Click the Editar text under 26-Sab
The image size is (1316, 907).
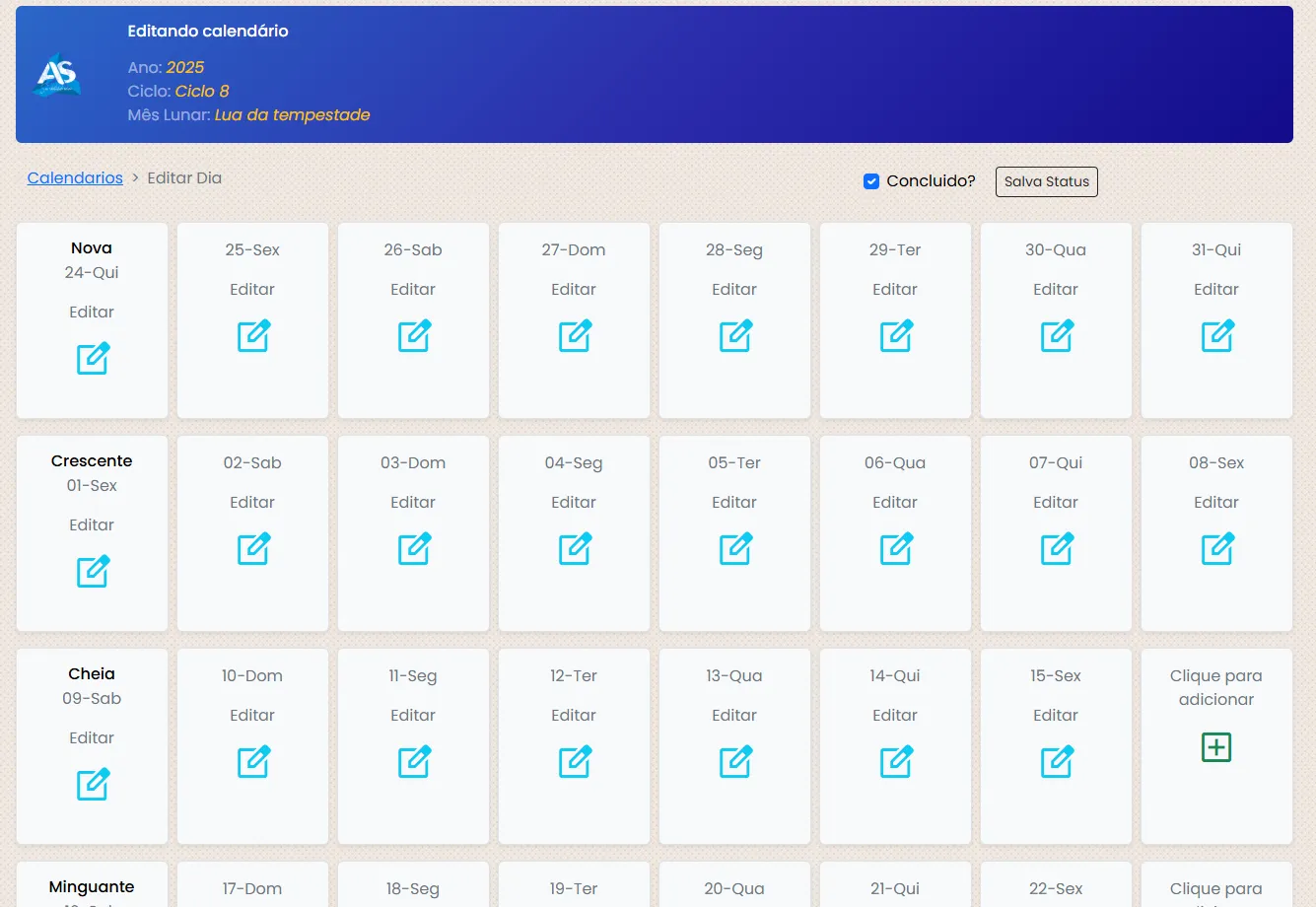click(413, 290)
